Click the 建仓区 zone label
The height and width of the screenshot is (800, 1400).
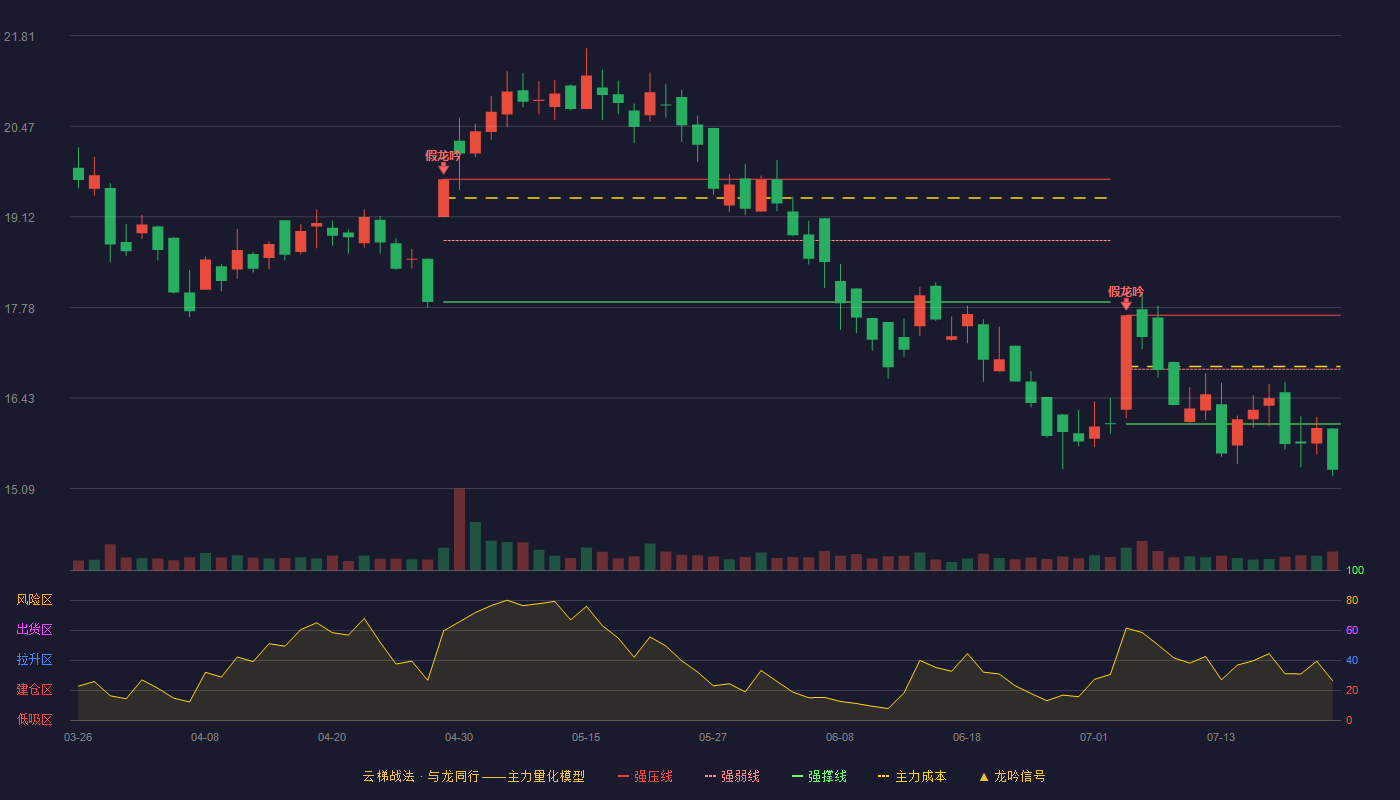[34, 690]
